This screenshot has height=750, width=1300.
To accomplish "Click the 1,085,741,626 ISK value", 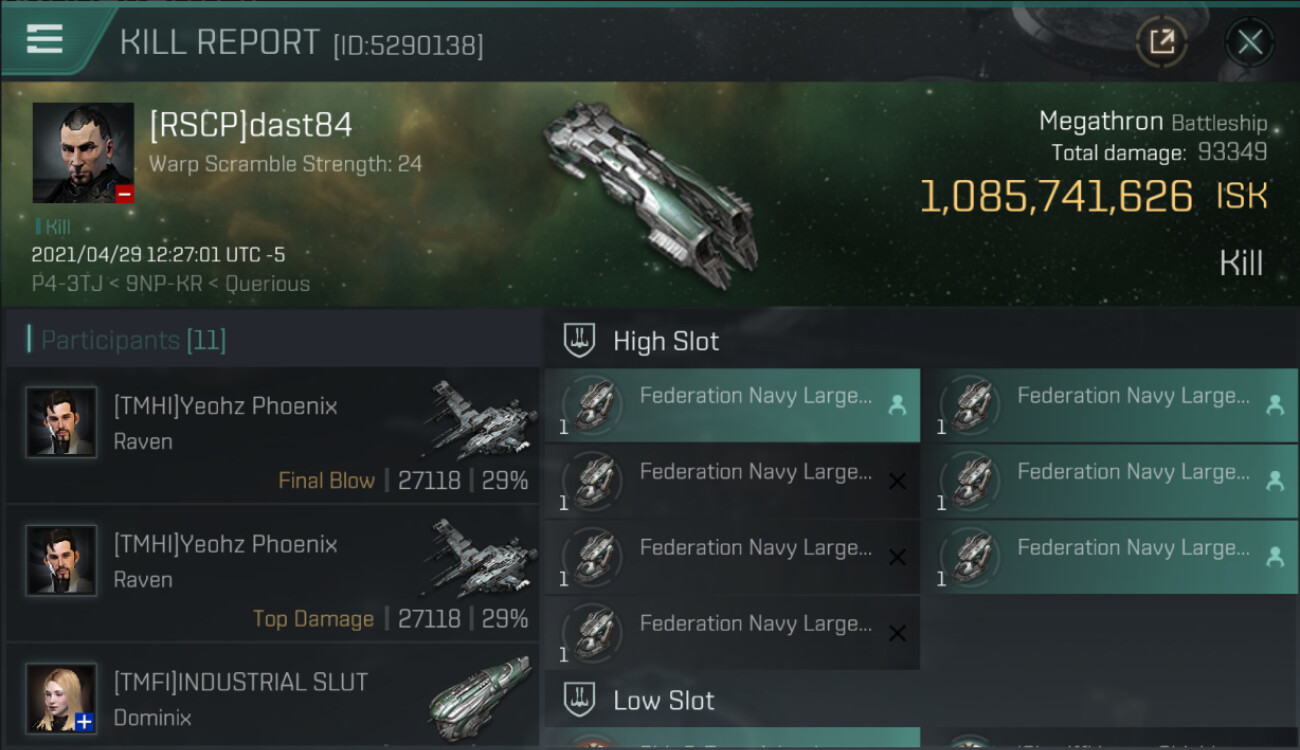I will [1056, 197].
